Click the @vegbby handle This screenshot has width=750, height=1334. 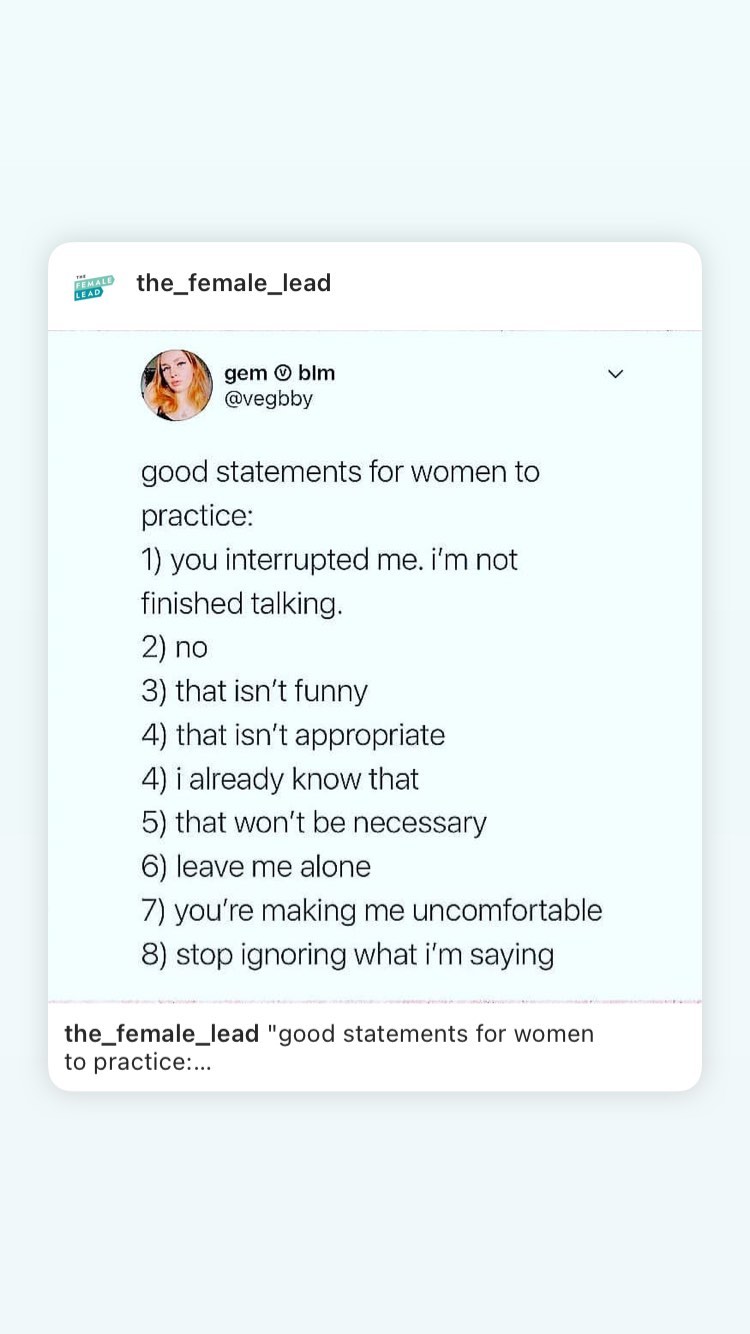pos(268,399)
